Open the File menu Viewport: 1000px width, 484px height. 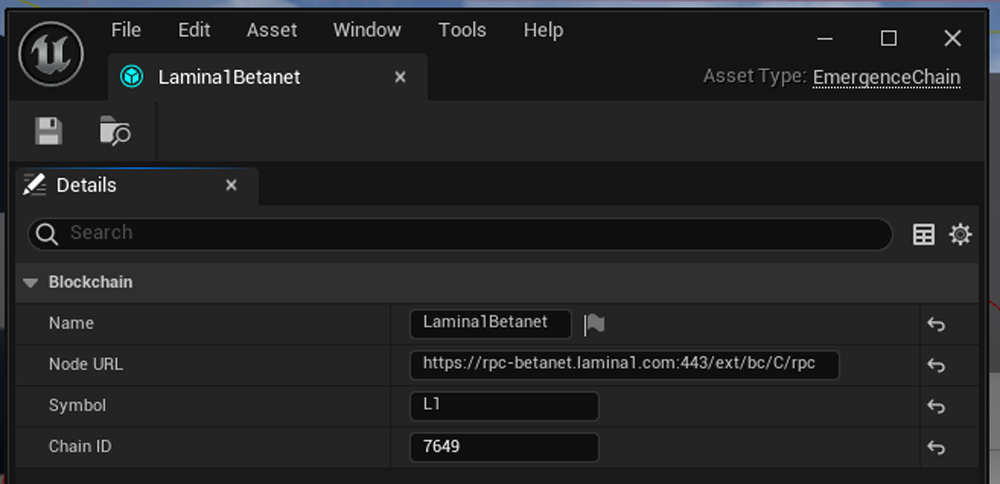(126, 30)
